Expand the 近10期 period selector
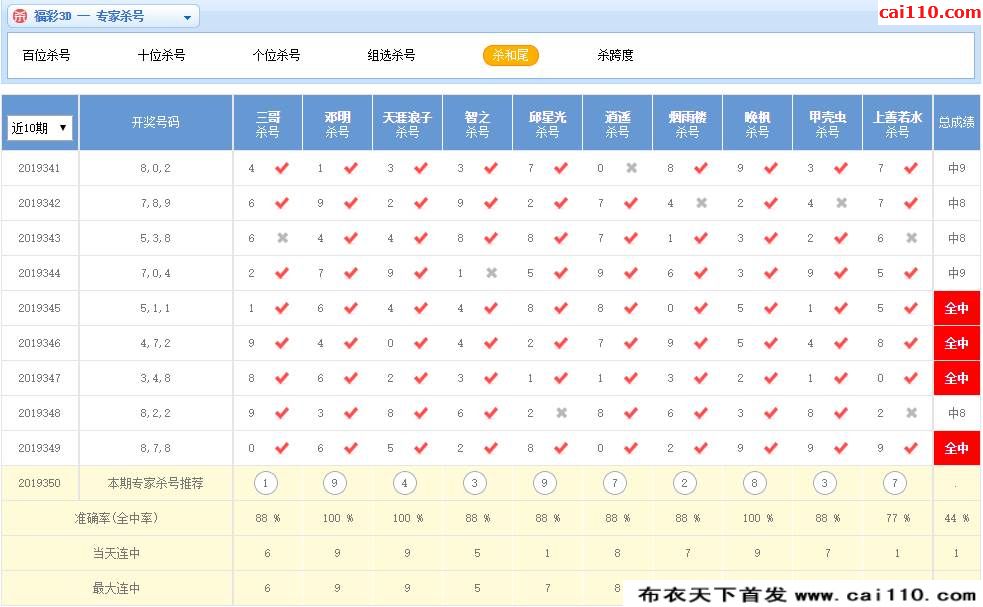 [39, 128]
